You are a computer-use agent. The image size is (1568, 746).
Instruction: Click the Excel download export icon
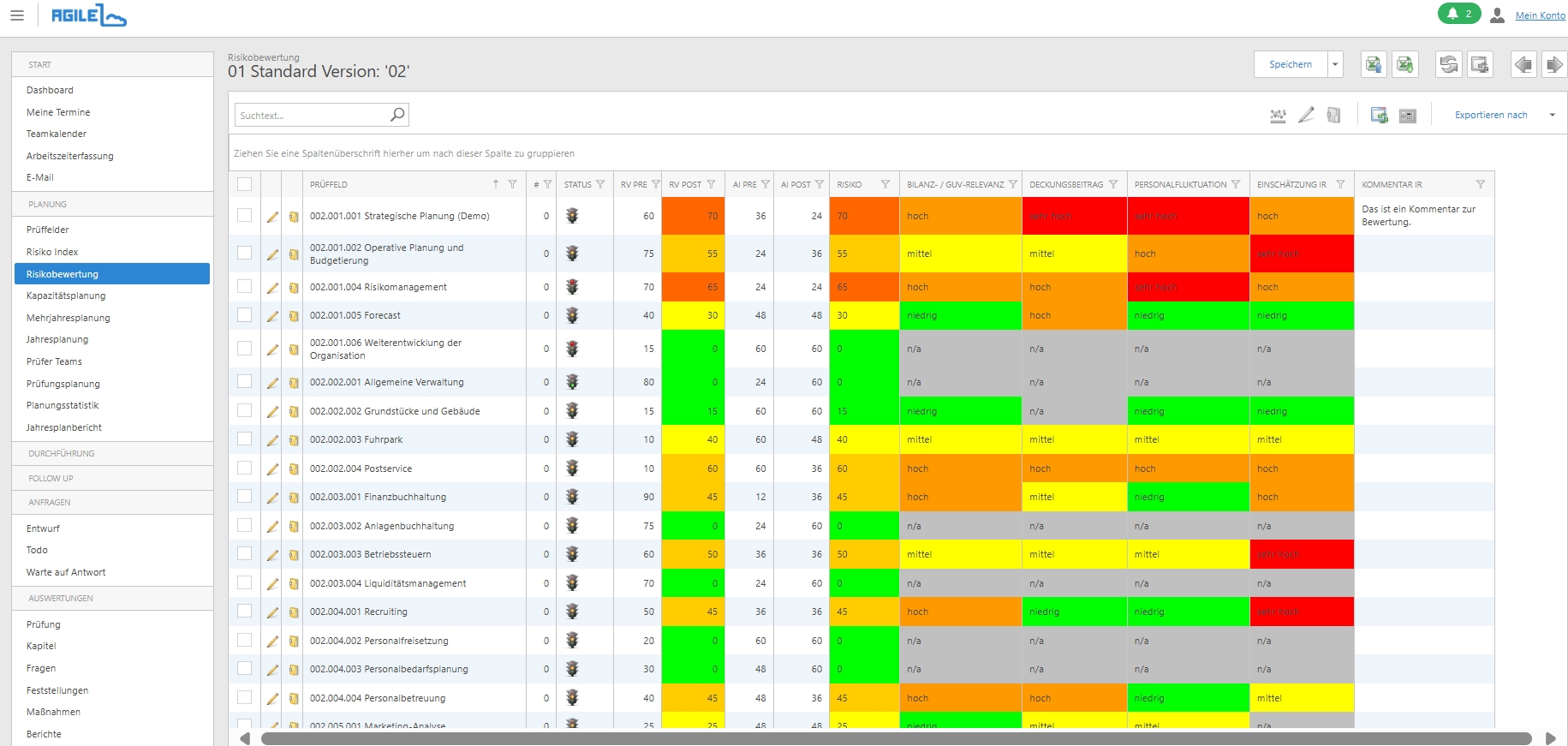1404,64
